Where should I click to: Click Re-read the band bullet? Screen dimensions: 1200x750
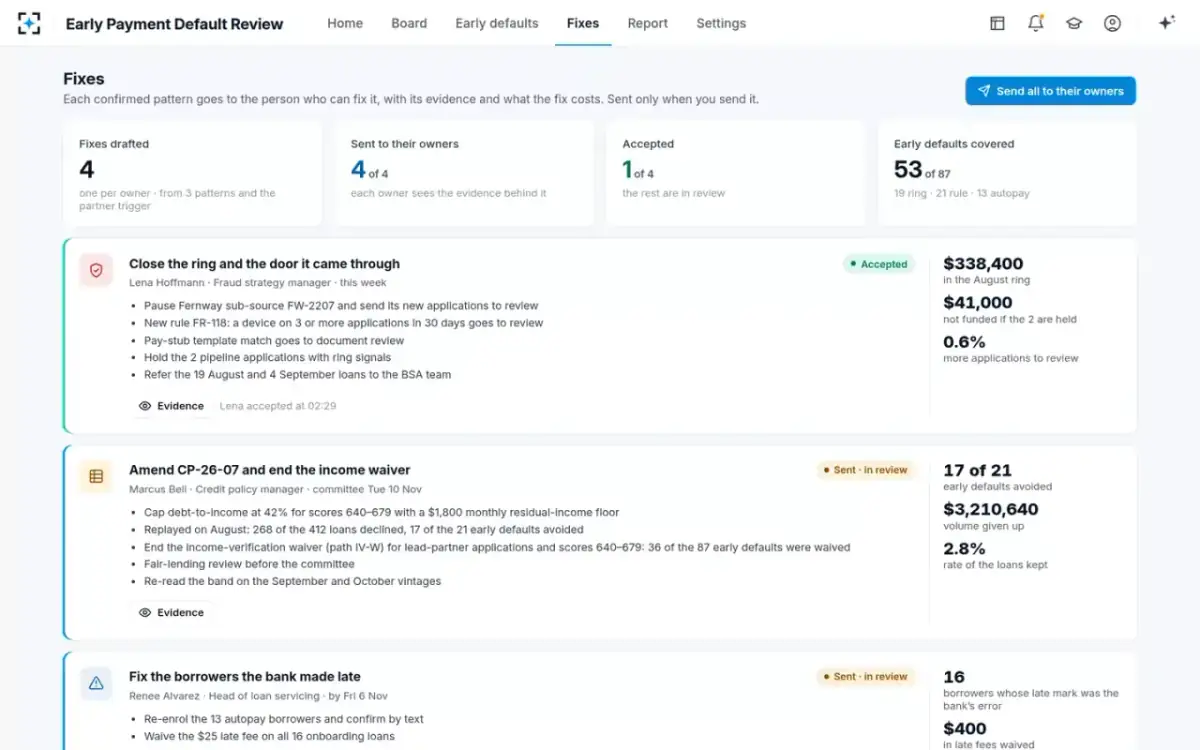point(292,581)
